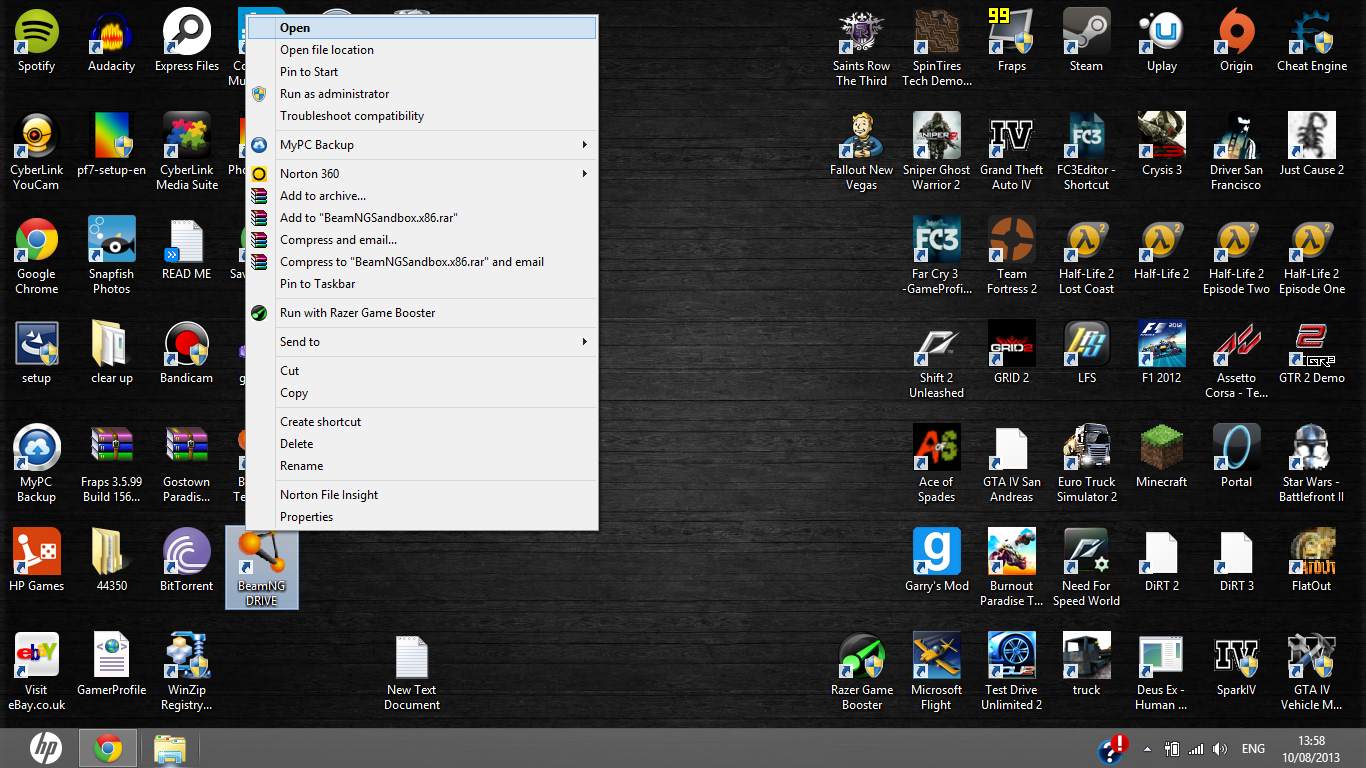
Task: Select the Euro Truck Simulator 2 icon
Action: [x=1086, y=464]
